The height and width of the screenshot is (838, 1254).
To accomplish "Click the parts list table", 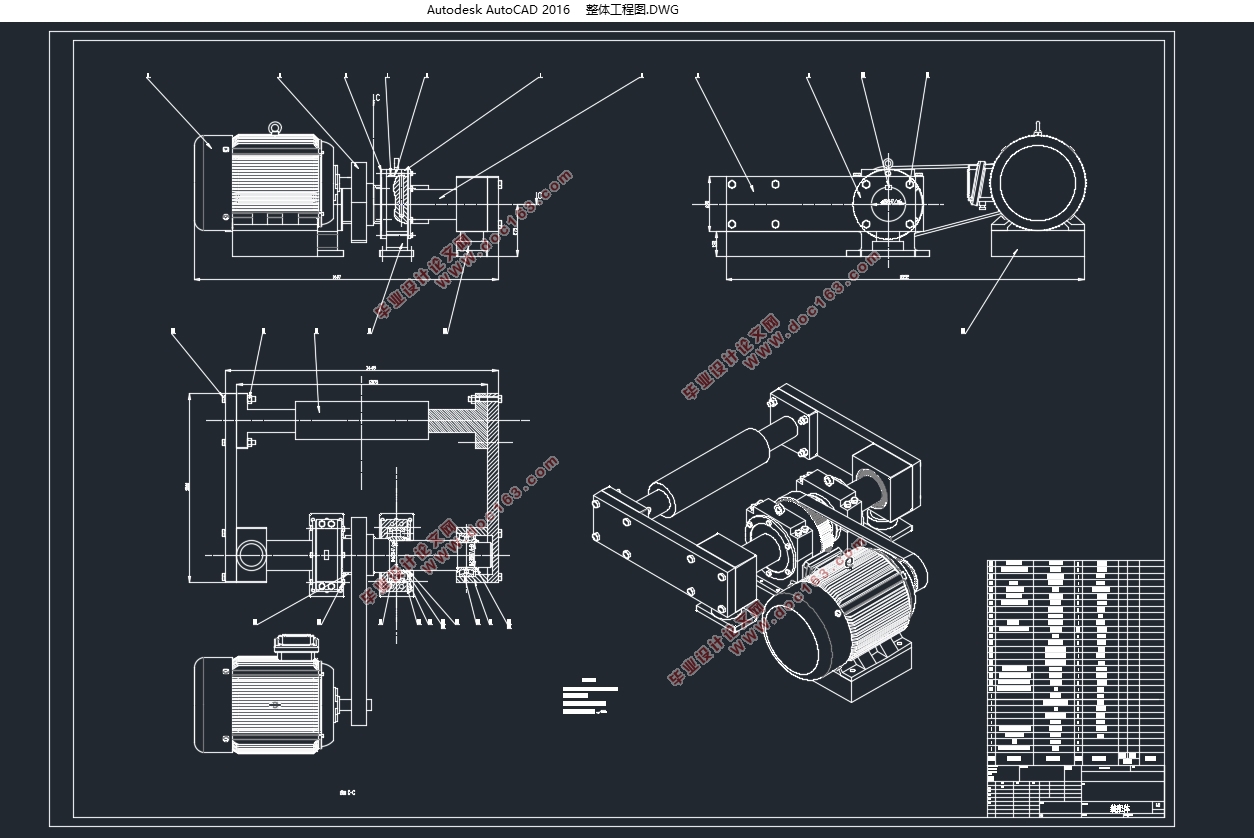I will tap(1076, 662).
